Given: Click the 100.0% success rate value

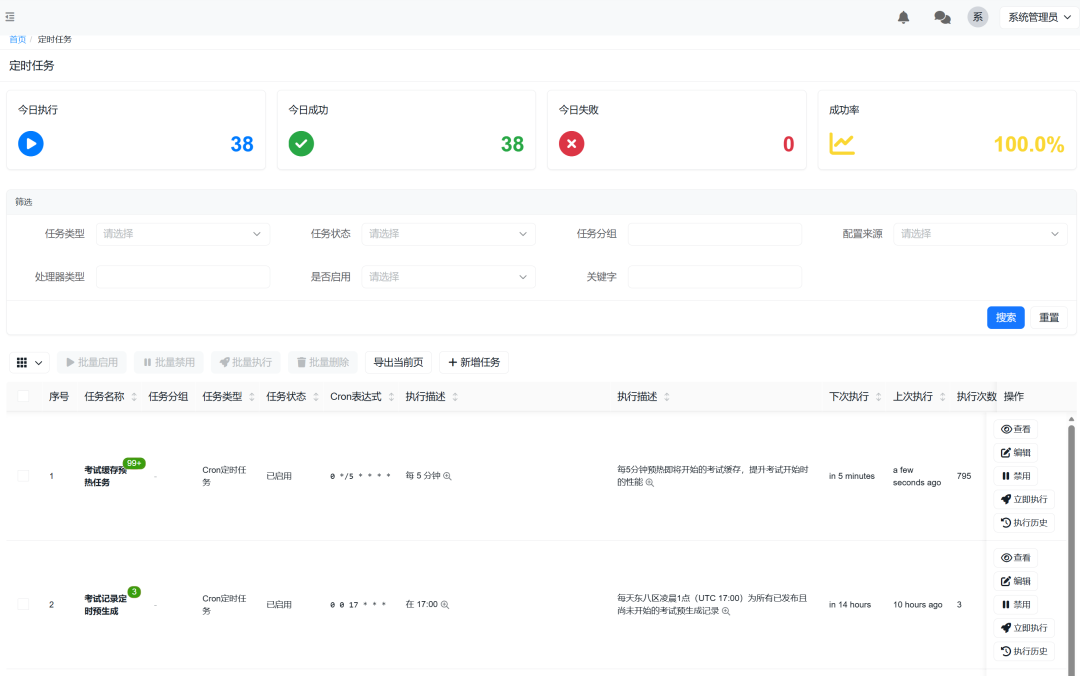Looking at the screenshot, I should 1029,144.
